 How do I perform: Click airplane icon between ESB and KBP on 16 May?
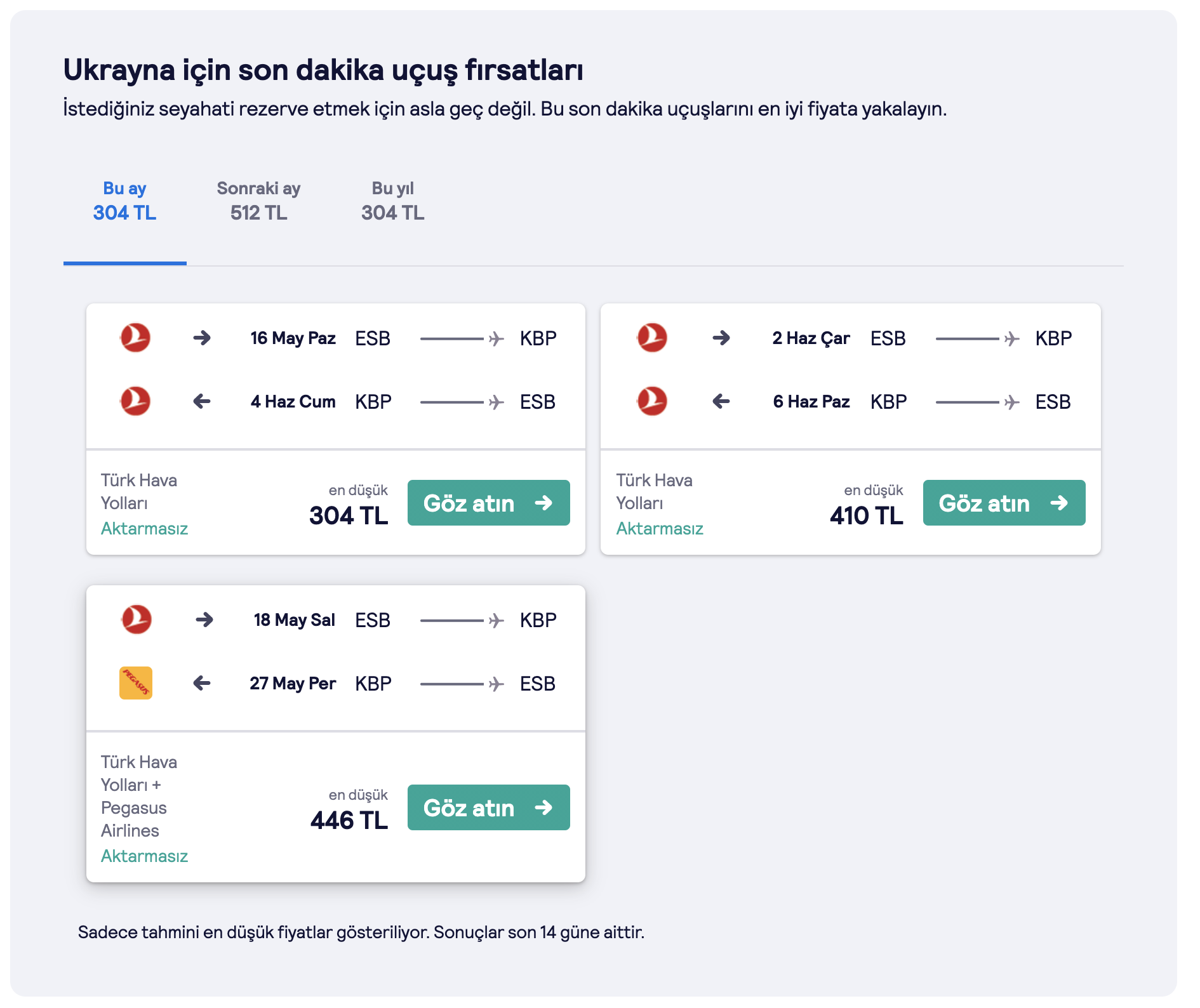click(x=497, y=339)
